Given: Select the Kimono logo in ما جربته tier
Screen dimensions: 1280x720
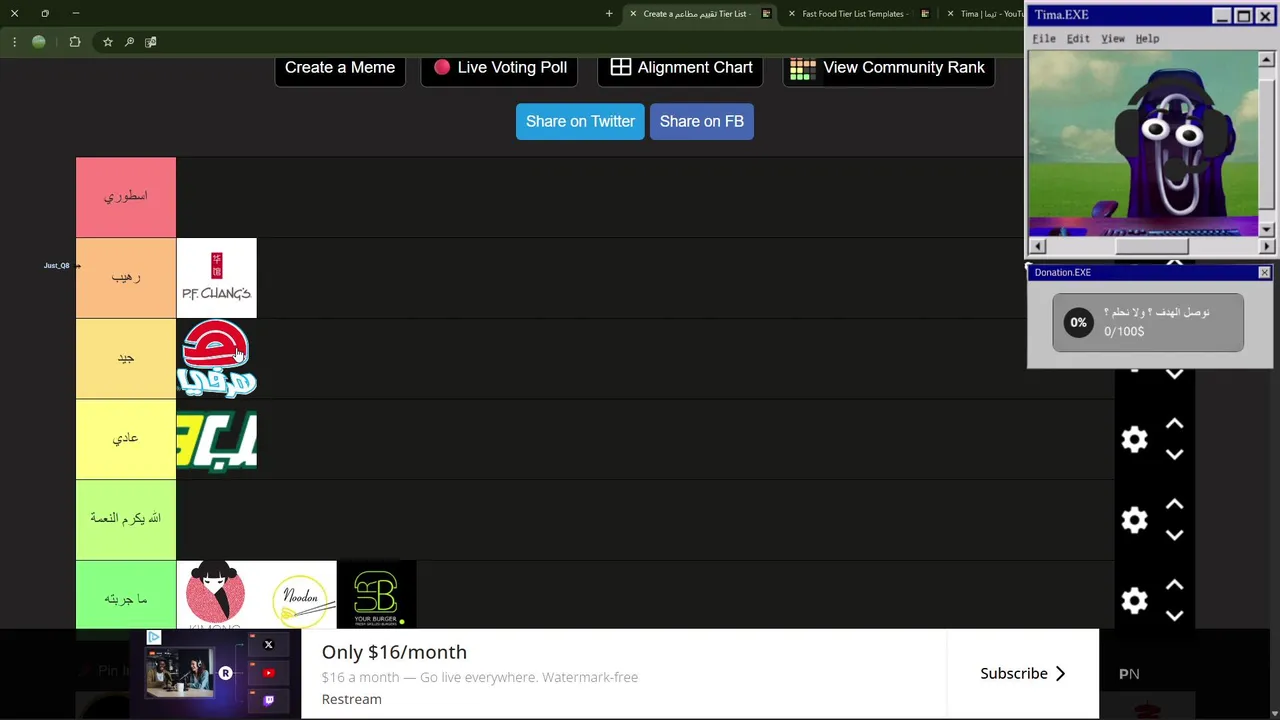Looking at the screenshot, I should point(216,595).
